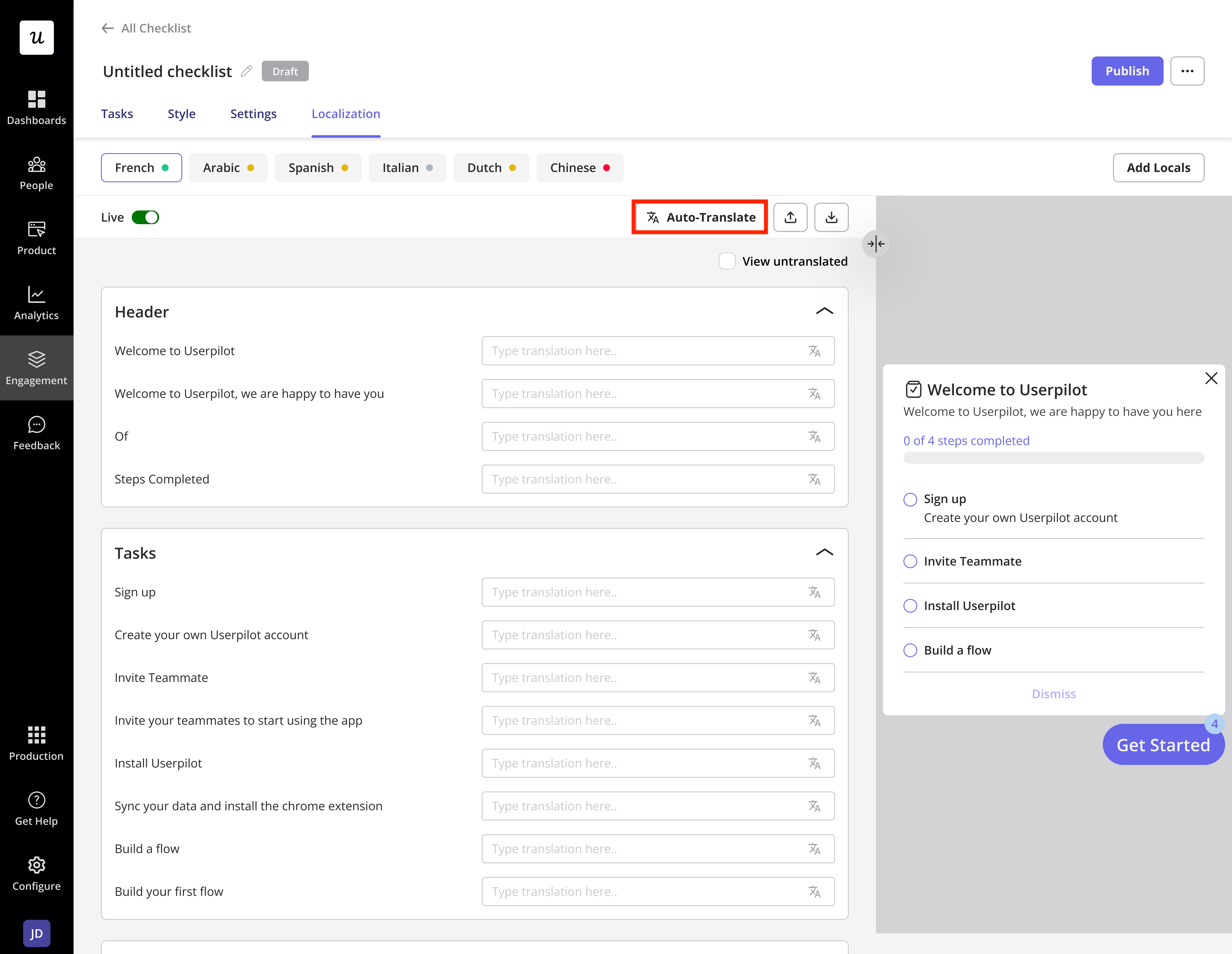Open Configure settings
This screenshot has height=954, width=1232.
[37, 874]
